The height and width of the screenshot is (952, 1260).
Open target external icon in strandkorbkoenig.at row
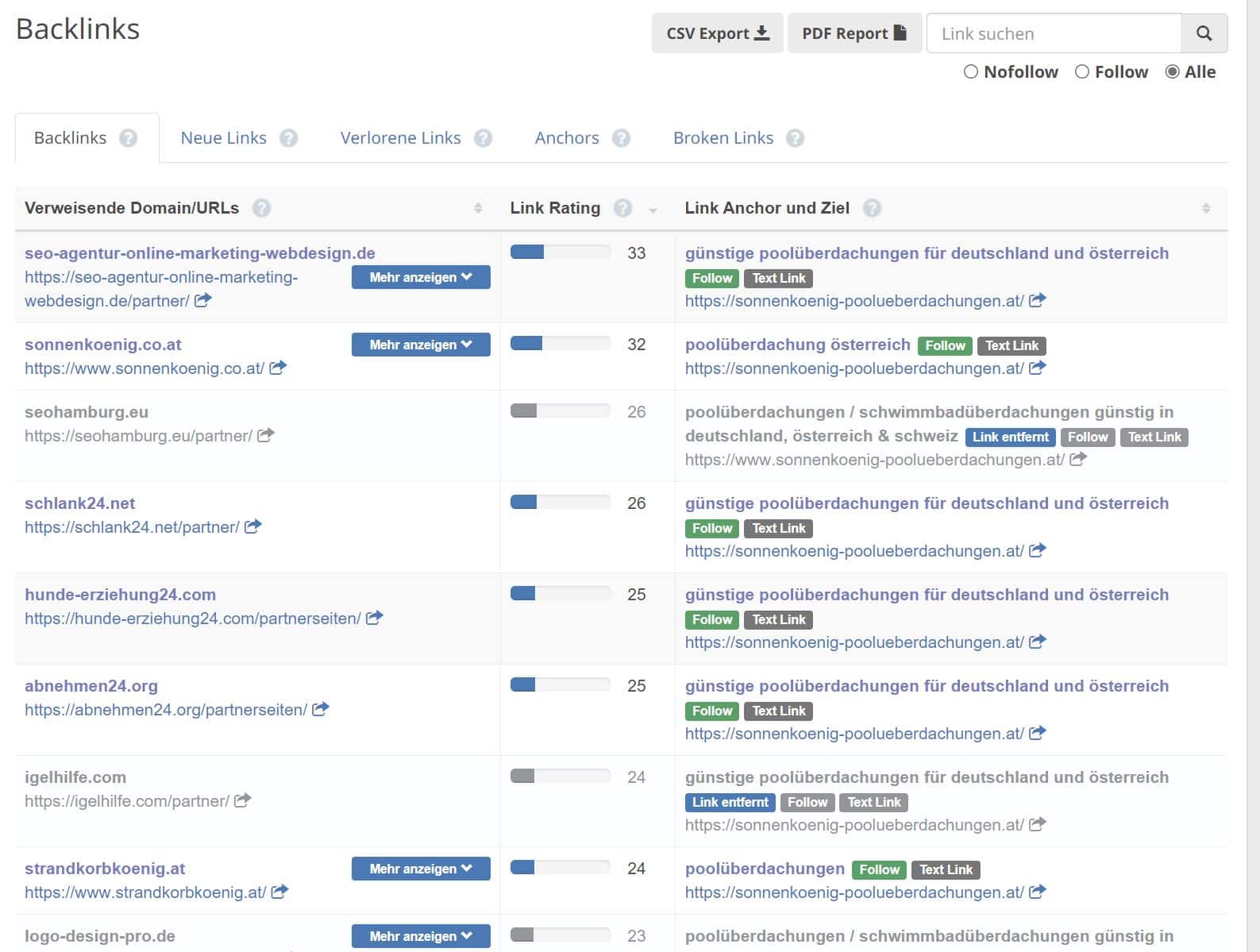(x=1038, y=892)
